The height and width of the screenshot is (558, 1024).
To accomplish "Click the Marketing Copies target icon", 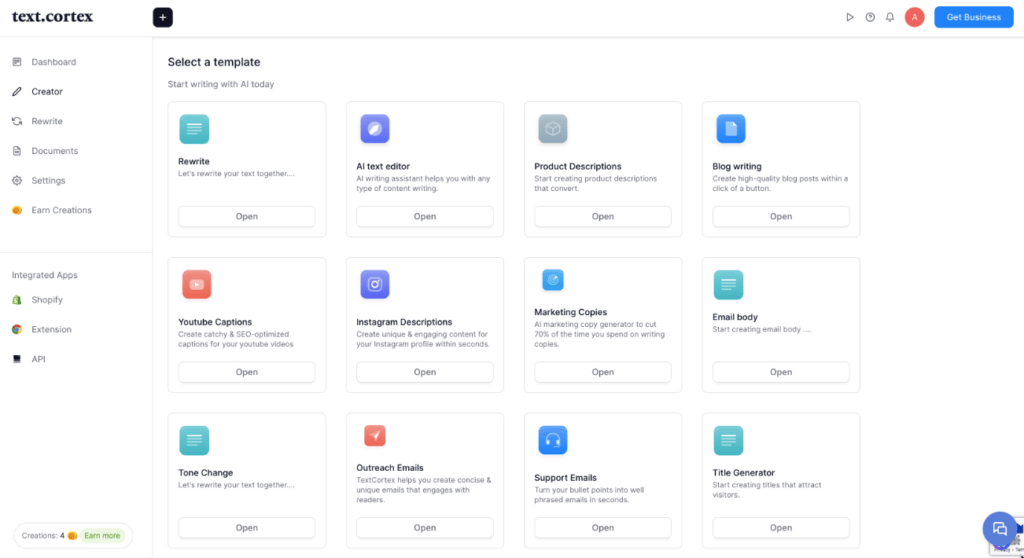I will tap(552, 280).
